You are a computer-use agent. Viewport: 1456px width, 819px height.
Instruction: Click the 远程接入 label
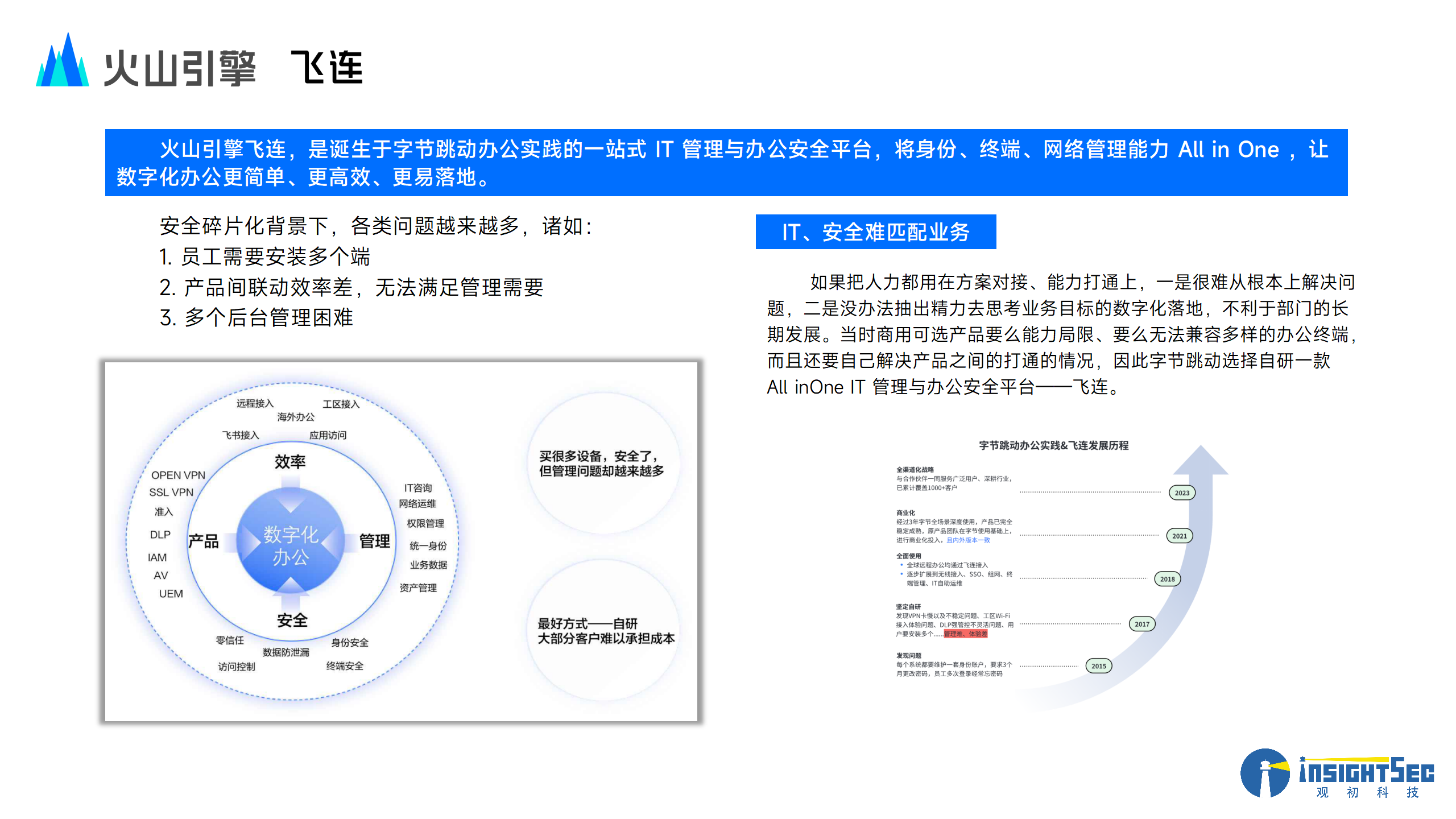coord(255,403)
